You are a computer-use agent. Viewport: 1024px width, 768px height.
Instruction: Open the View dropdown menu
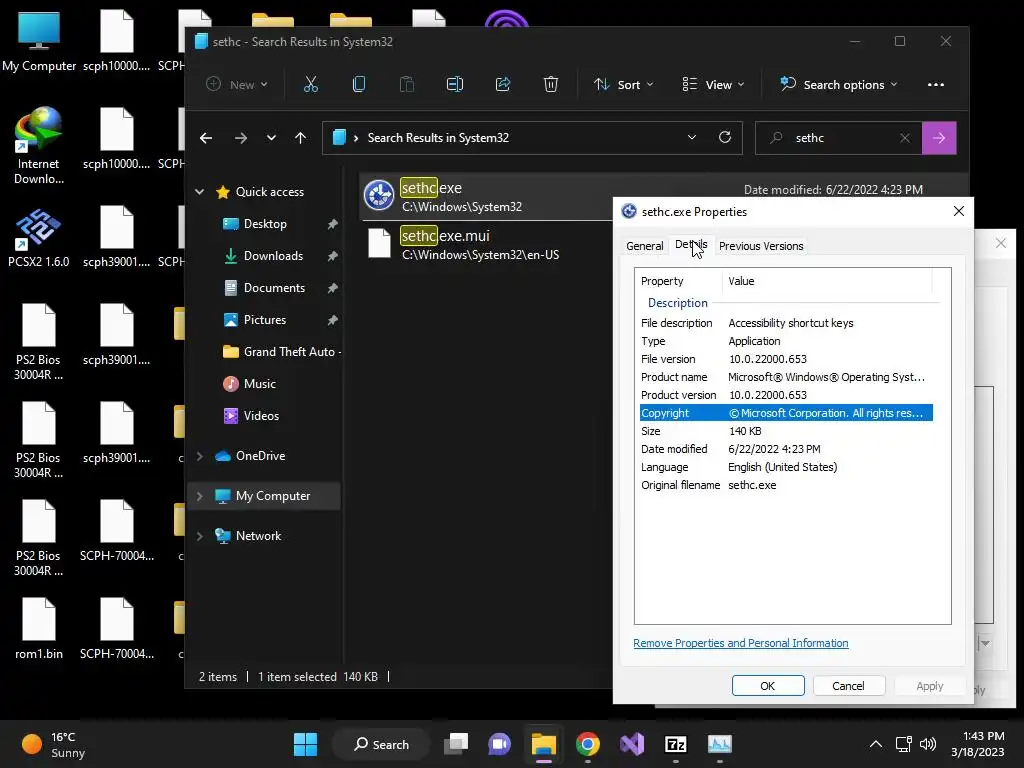[x=713, y=84]
